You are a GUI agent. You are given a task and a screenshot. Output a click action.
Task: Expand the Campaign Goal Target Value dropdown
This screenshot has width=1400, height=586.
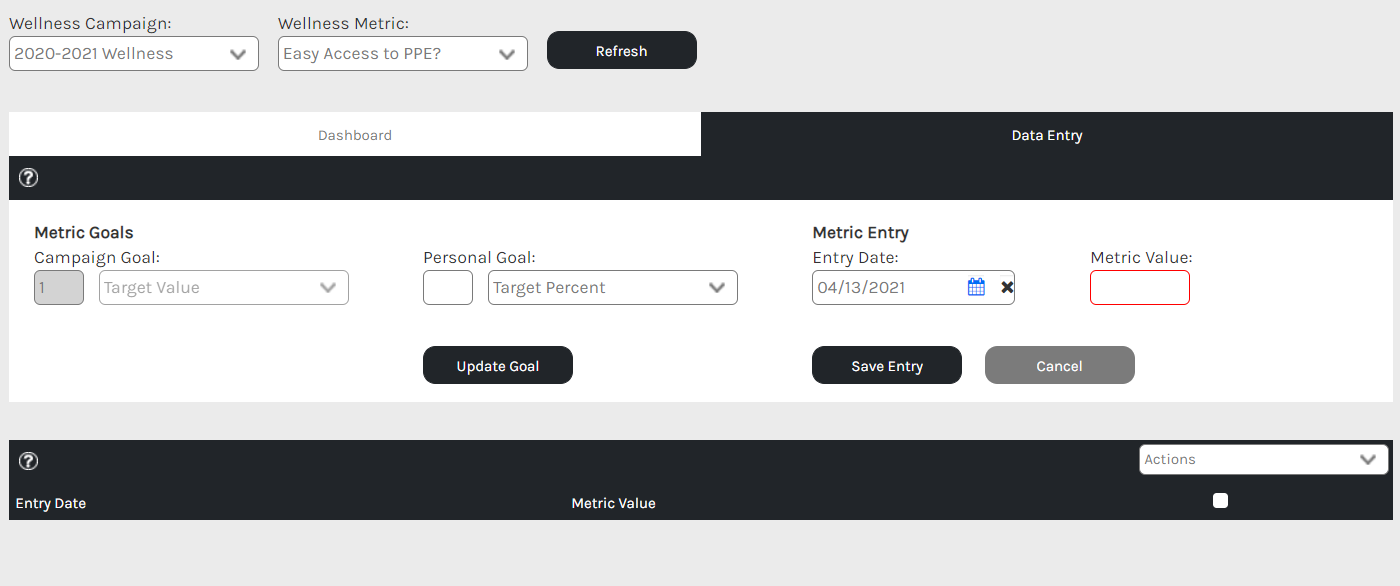click(223, 288)
